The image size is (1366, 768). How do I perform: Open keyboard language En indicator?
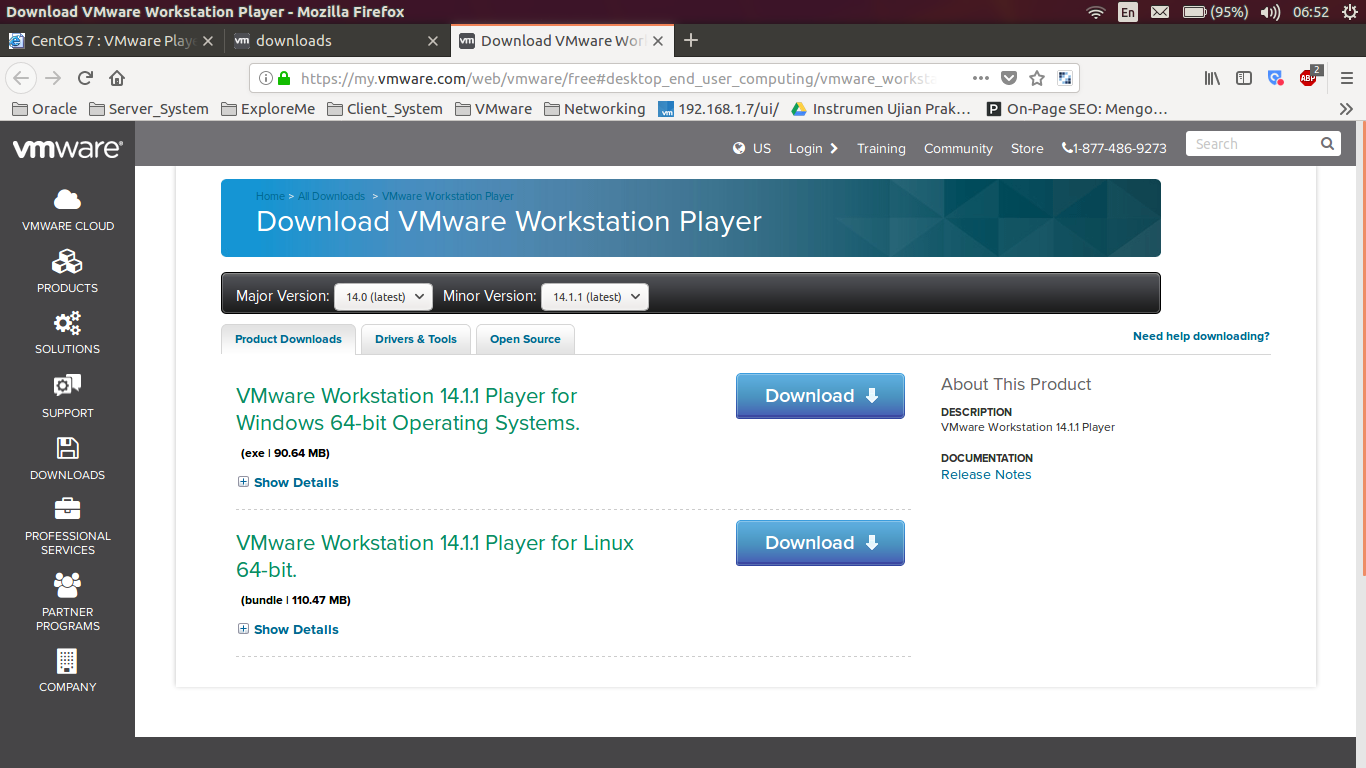click(x=1127, y=12)
